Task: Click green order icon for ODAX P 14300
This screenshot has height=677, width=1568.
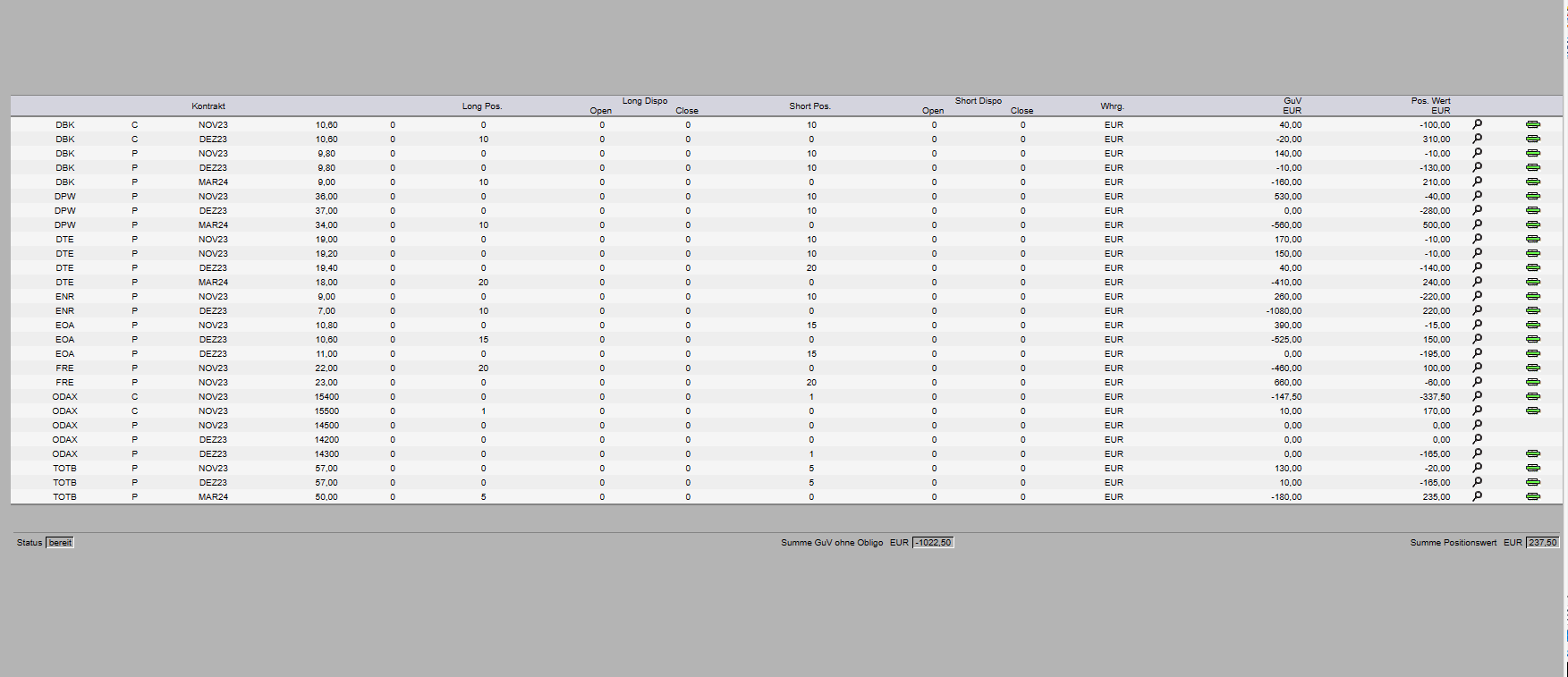Action: pyautogui.click(x=1532, y=453)
